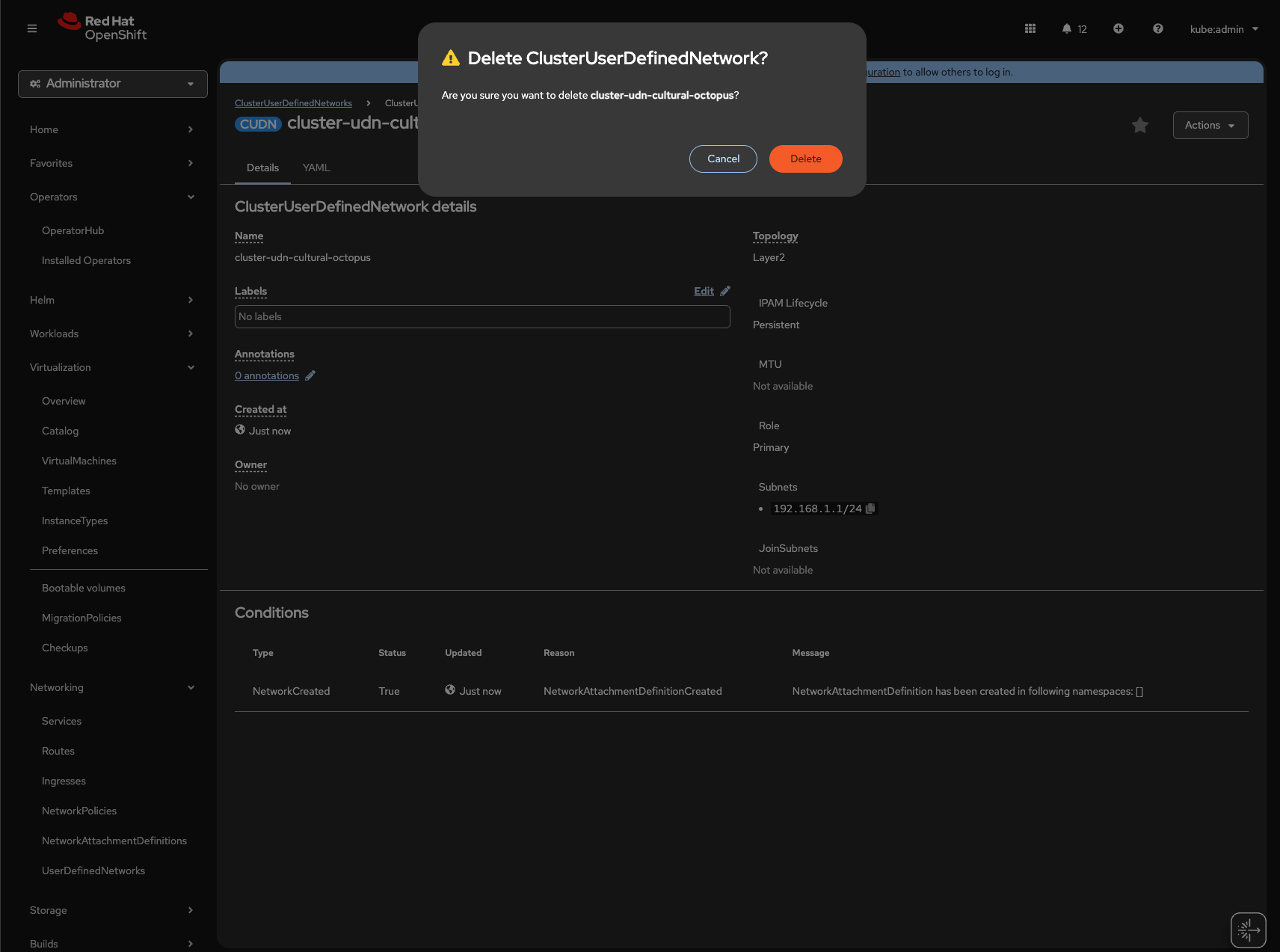Cancel the delete confirmation dialog
Image resolution: width=1280 pixels, height=952 pixels.
click(723, 159)
